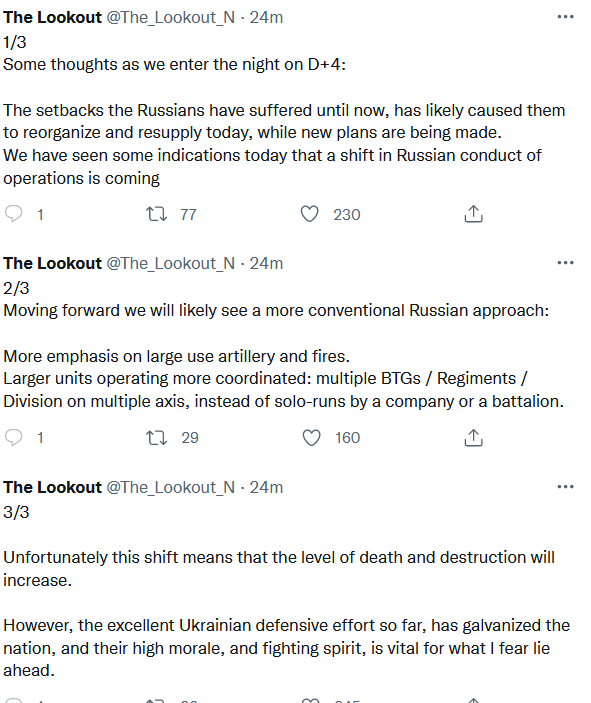Retweet the 1/3 tweet with 77 retweets
Screen dimensions: 591x703
156,214
